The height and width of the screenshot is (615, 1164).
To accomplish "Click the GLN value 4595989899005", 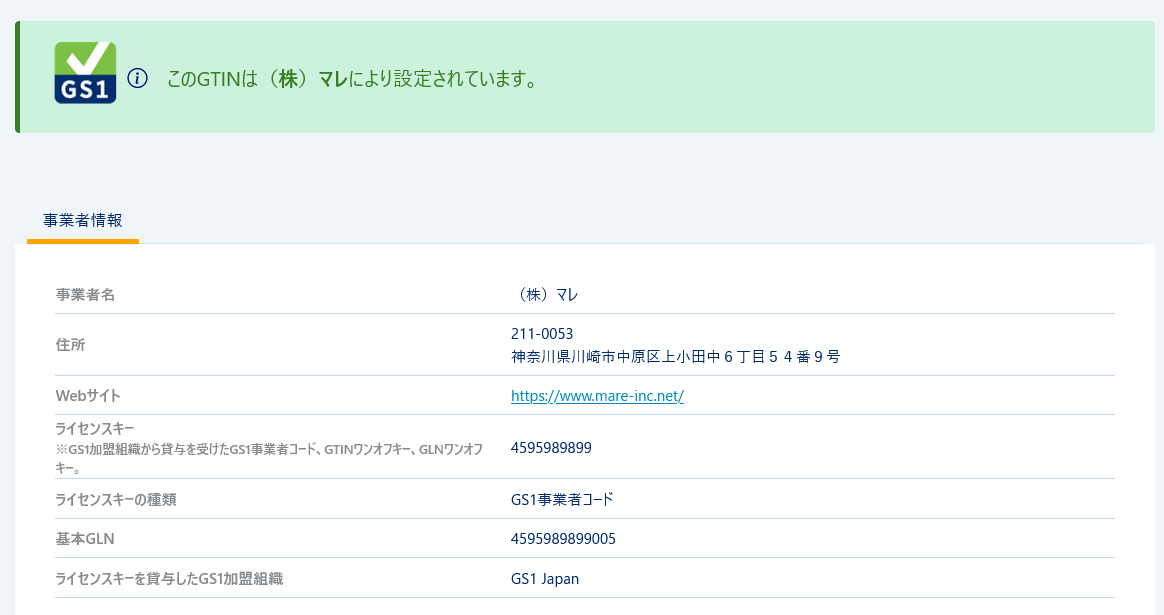I will coord(563,539).
